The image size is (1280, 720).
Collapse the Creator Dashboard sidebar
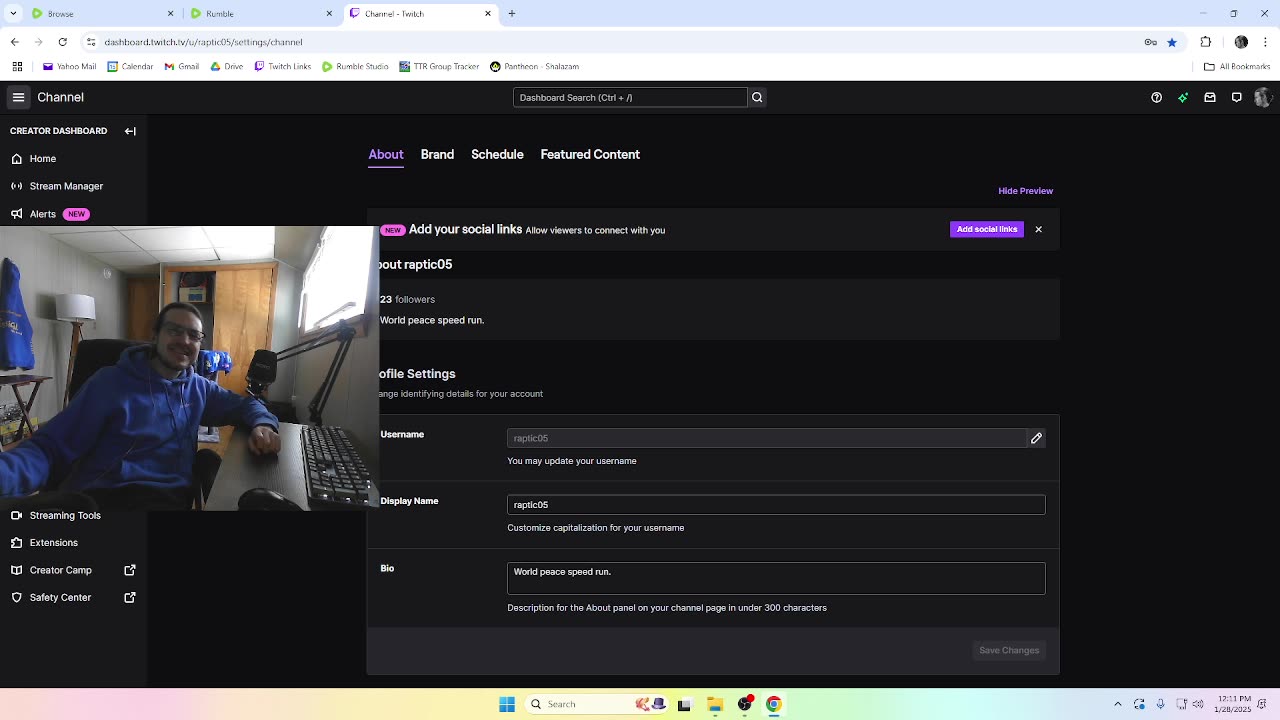130,131
